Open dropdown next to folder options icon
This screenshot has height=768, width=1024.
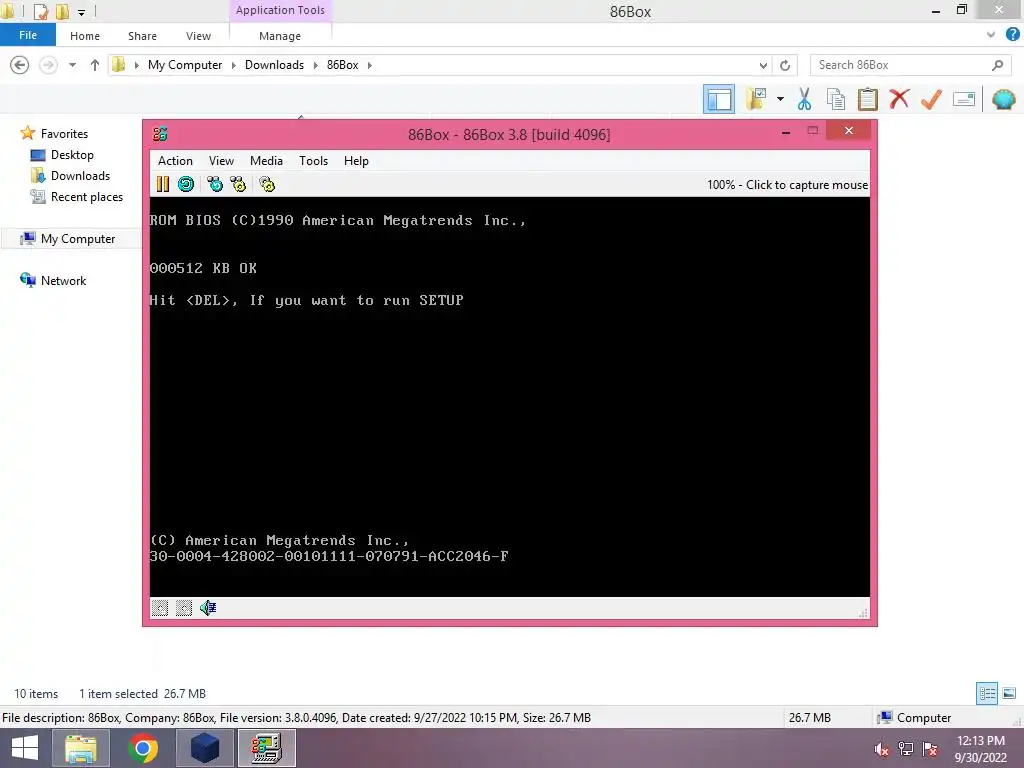point(780,99)
